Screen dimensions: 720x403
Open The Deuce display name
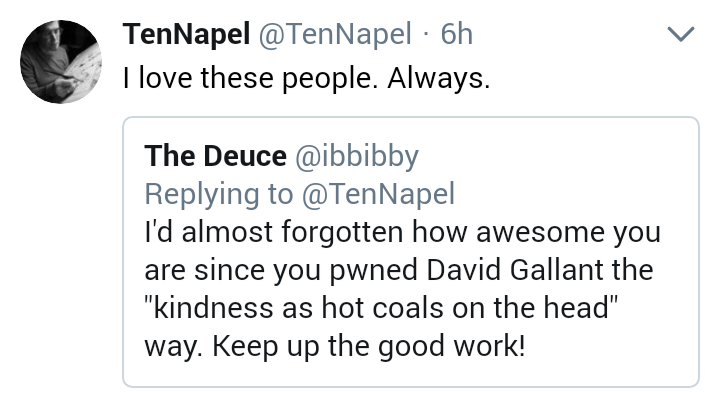(x=215, y=156)
